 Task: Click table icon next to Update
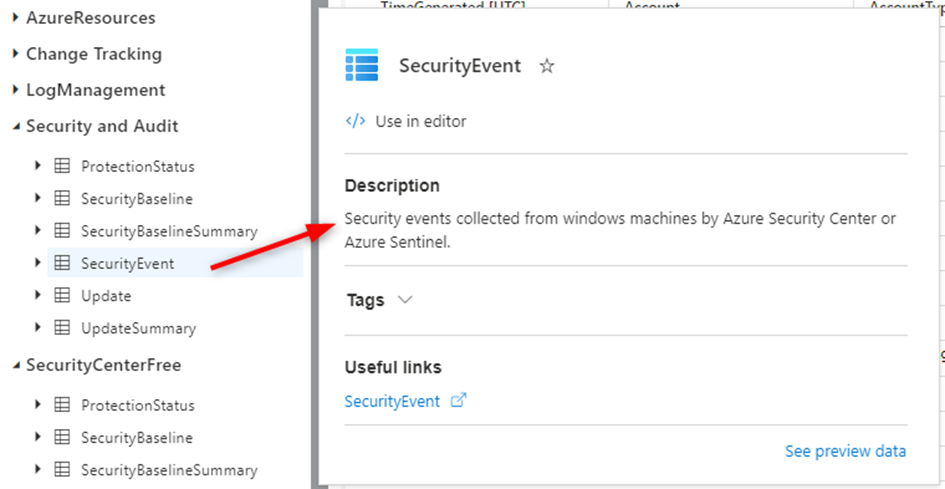click(61, 296)
